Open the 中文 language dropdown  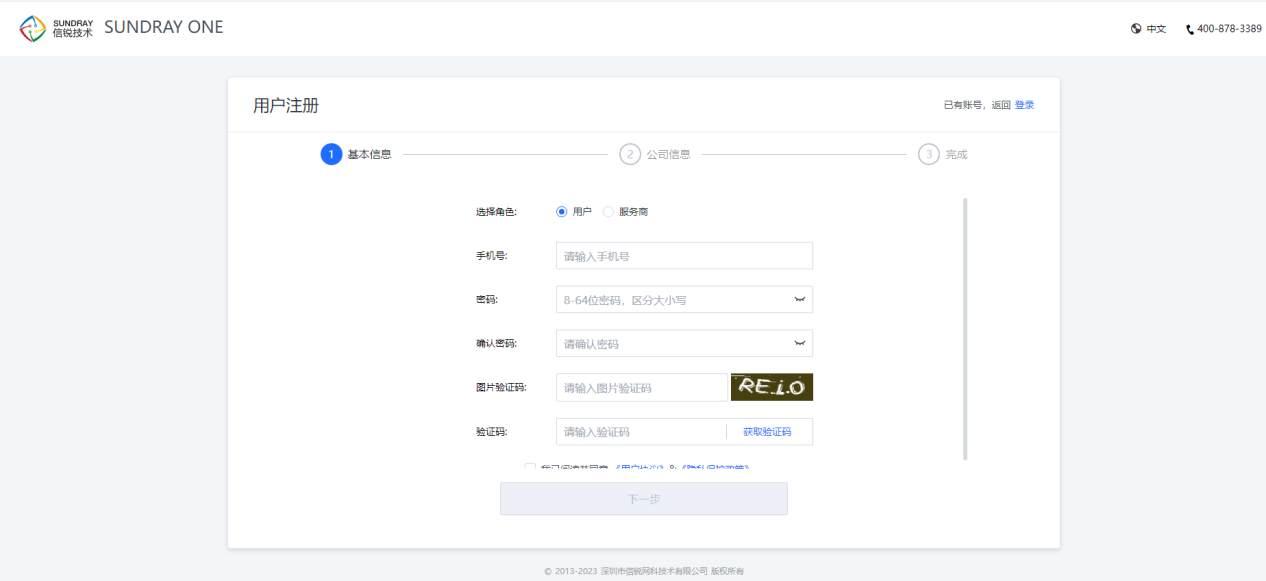click(x=1156, y=29)
